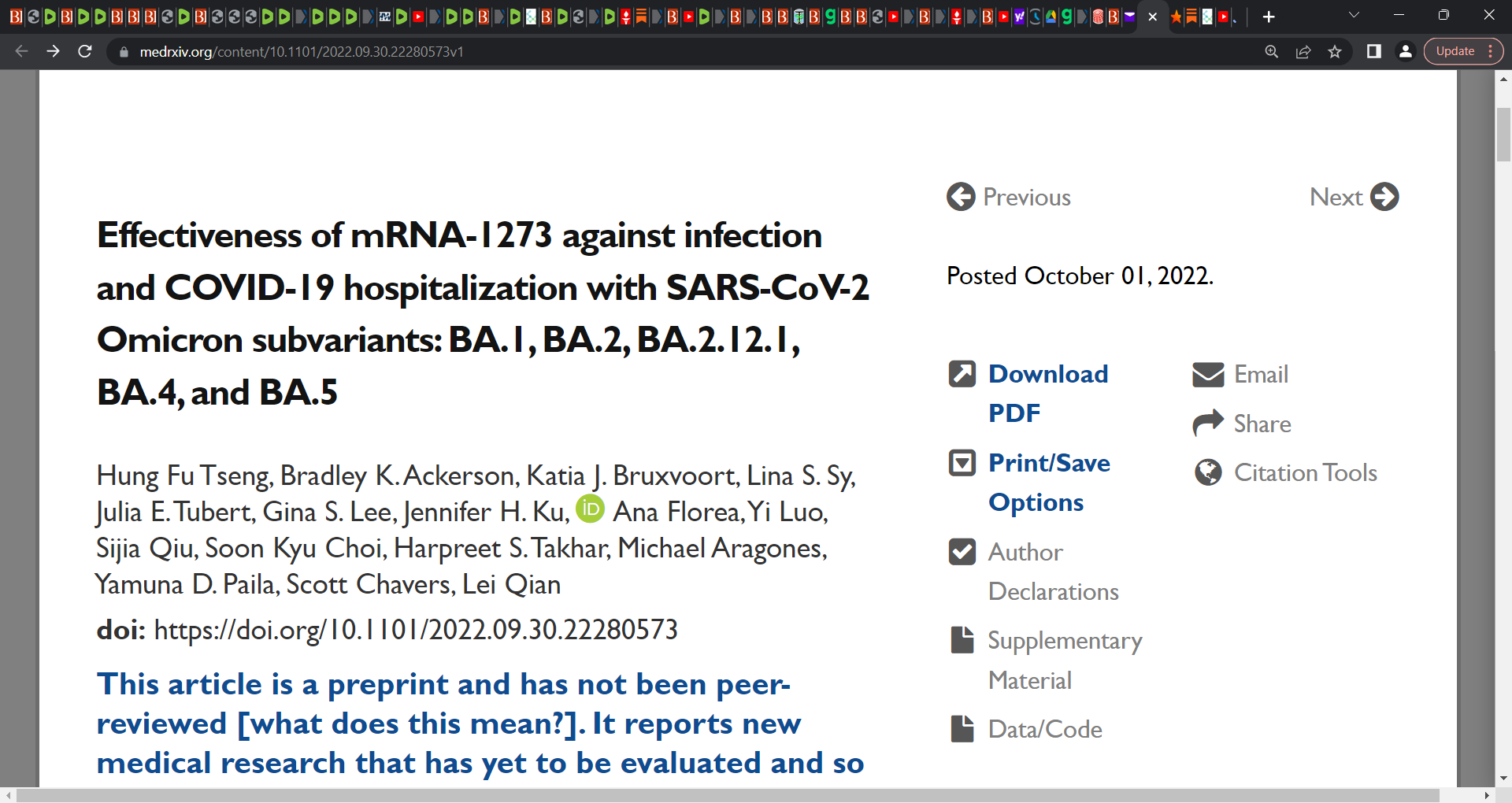
Task: Reload the page
Action: pos(85,51)
